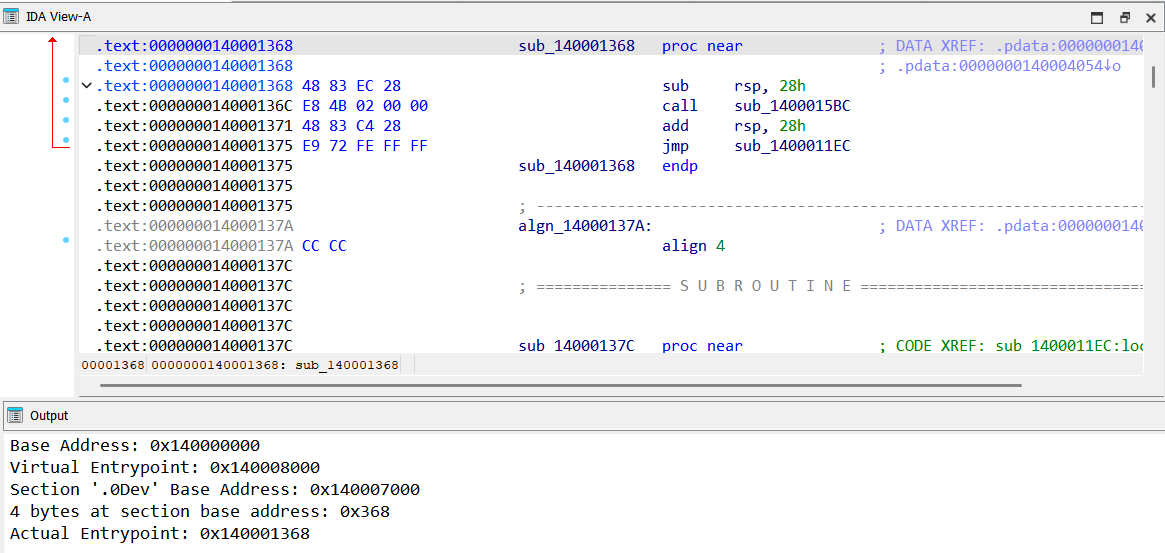Screen dimensions: 1165x553
Task: Close the IDA View-A panel
Action: click(1150, 17)
